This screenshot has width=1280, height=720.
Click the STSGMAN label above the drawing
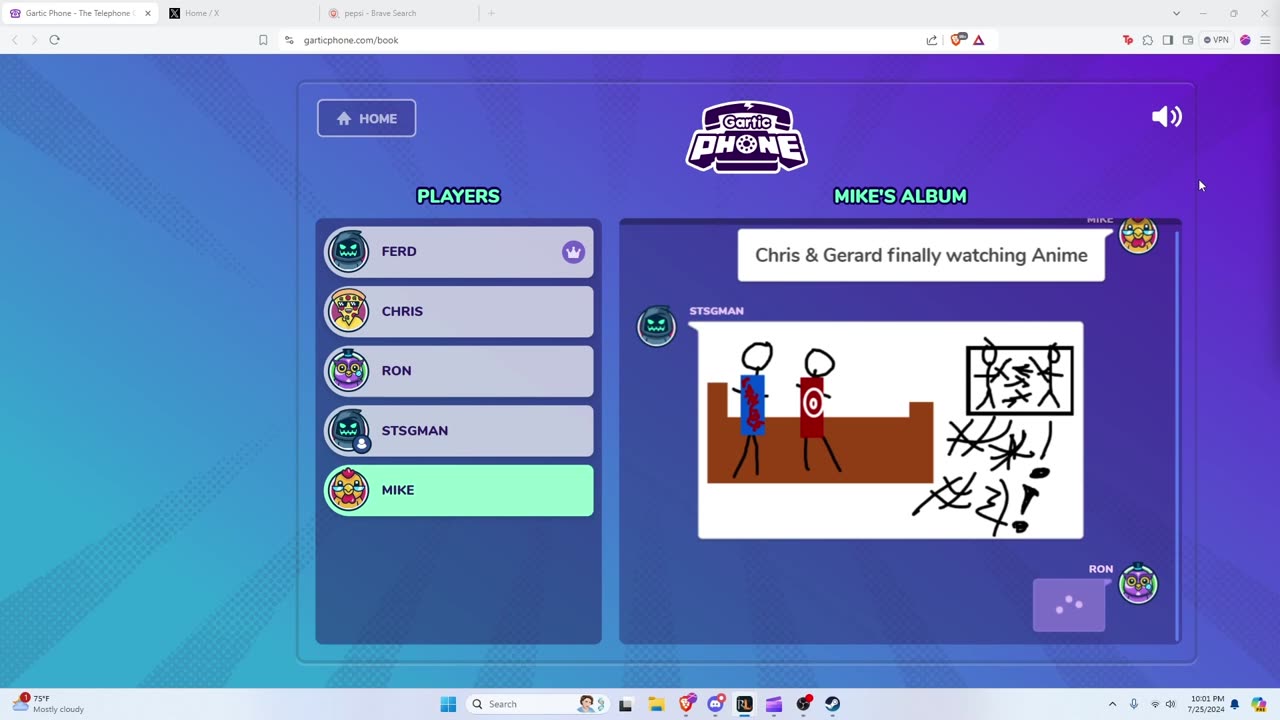(716, 311)
